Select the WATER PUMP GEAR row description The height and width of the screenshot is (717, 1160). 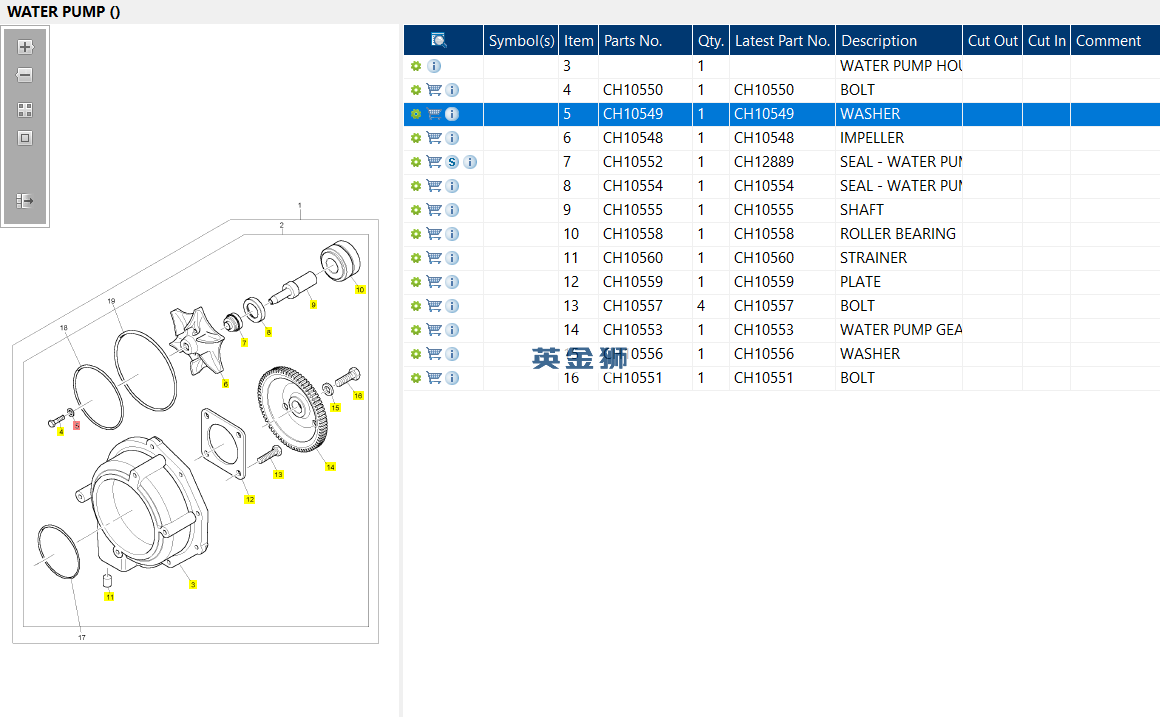pyautogui.click(x=900, y=330)
